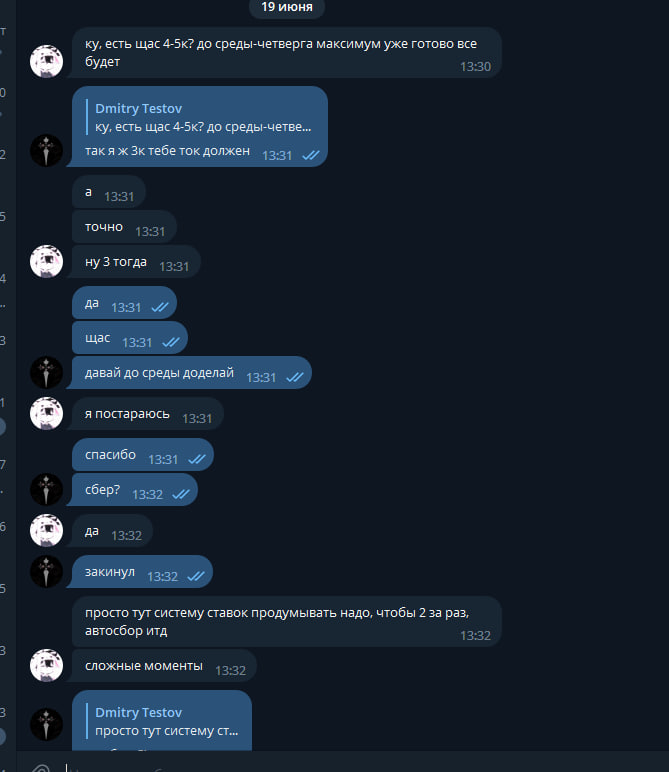
Task: Click the avatar next to "сложные моменты"
Action: (47, 665)
